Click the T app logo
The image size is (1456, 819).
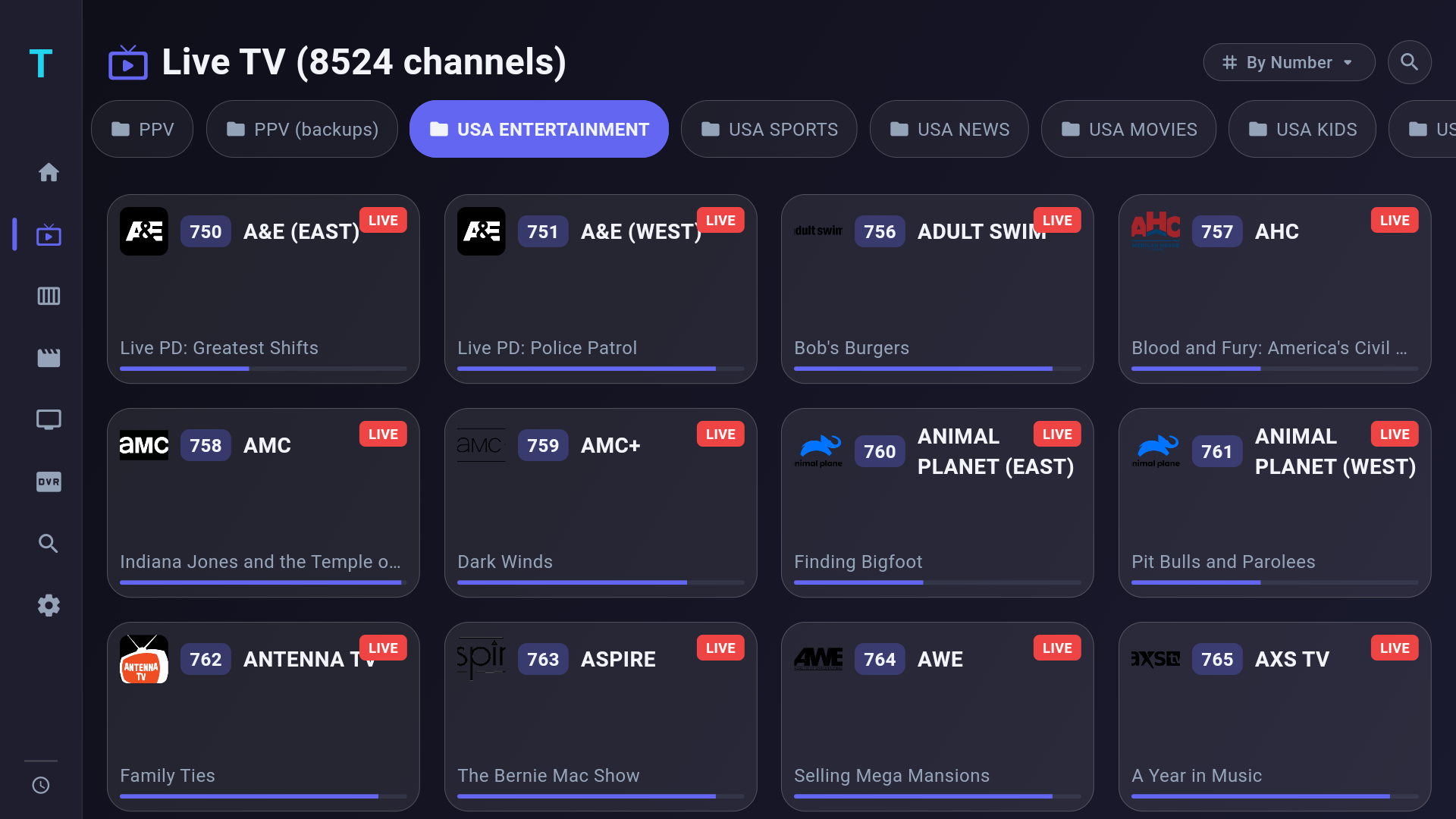click(x=41, y=63)
